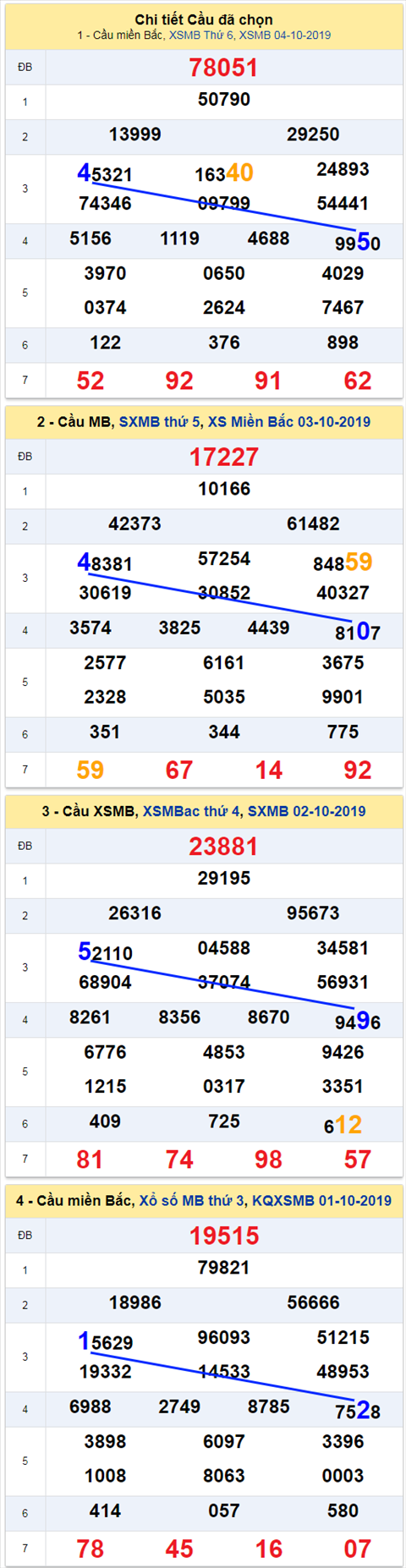Viewport: 406px width, 1568px height.
Task: Select second prize number 56666
Action: pos(313,1302)
